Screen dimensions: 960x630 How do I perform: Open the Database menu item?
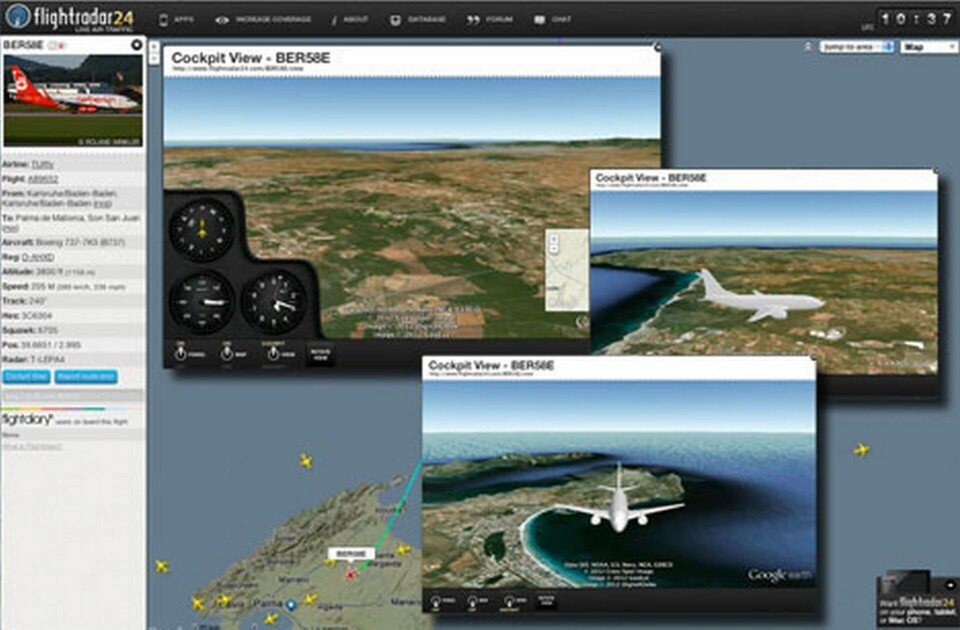pos(427,20)
